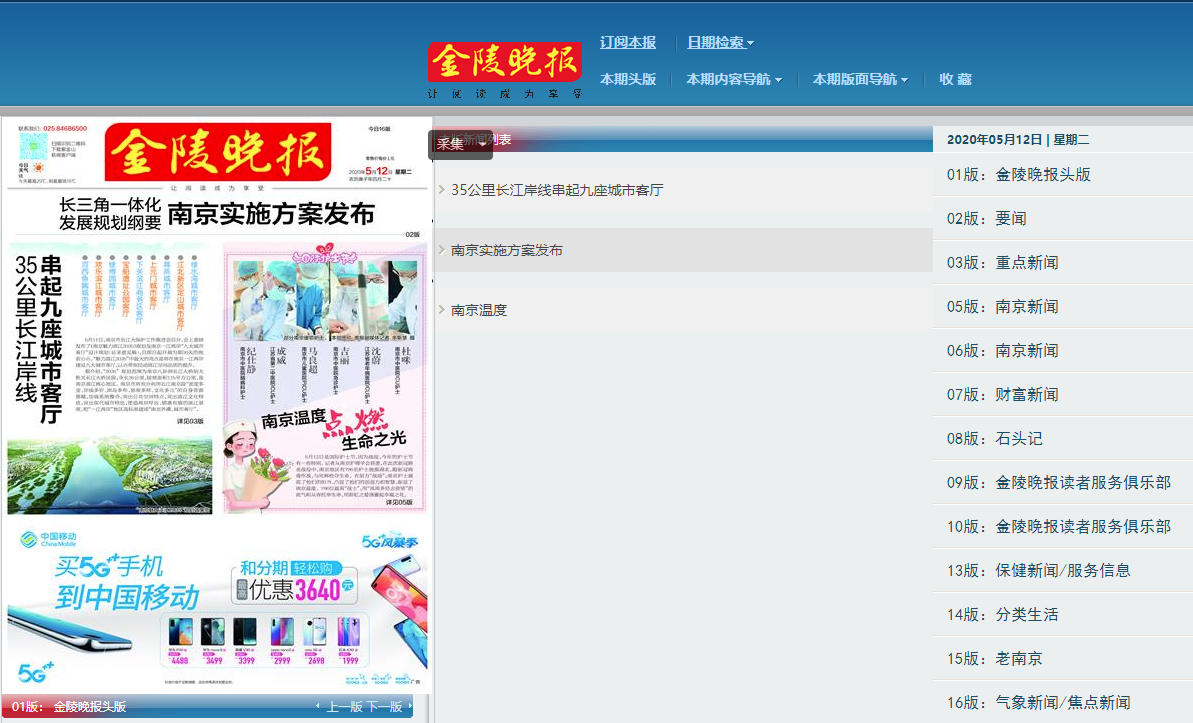Expand the 本期版面导航 menu
The image size is (1193, 723).
859,79
